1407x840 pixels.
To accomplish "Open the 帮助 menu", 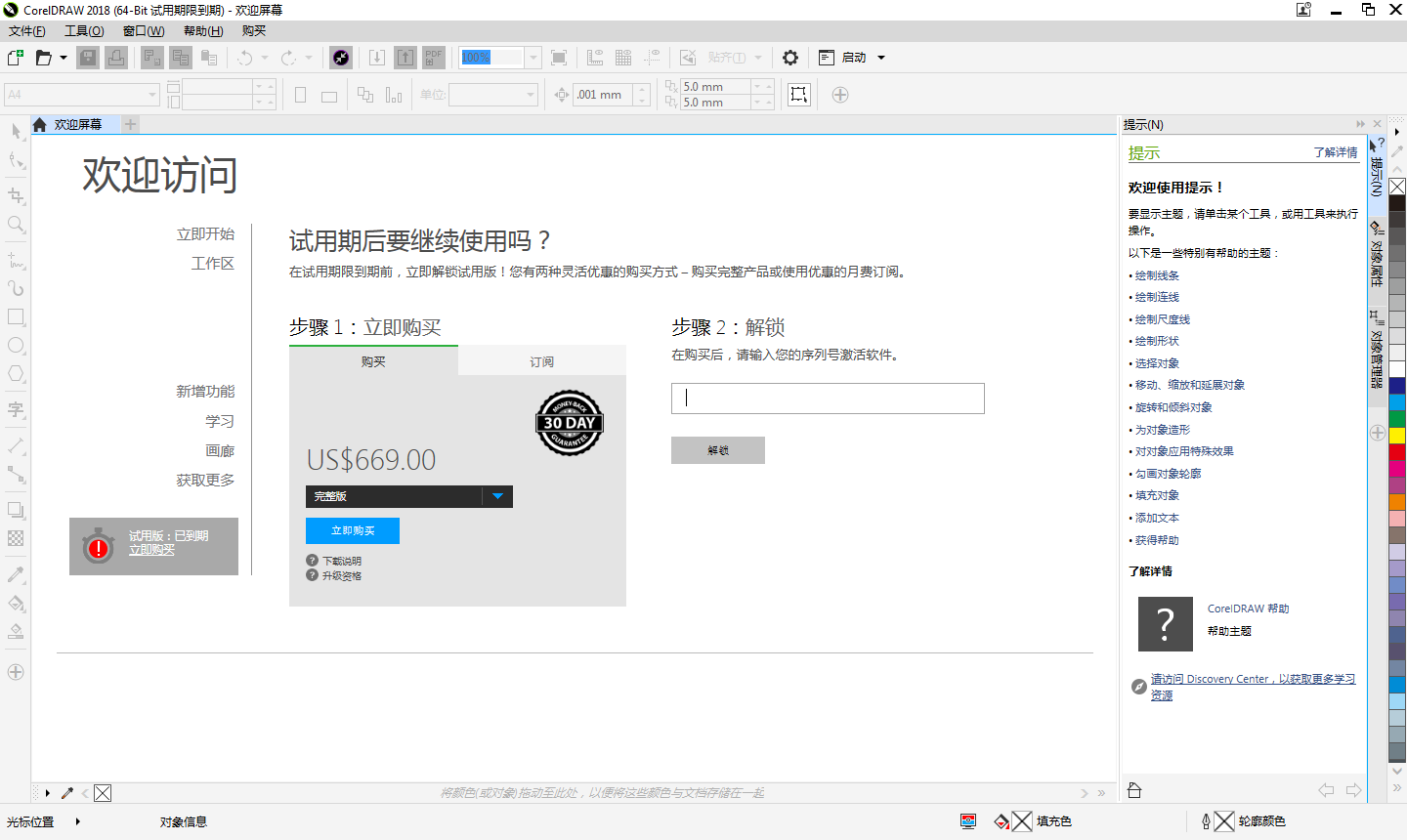I will tap(203, 31).
